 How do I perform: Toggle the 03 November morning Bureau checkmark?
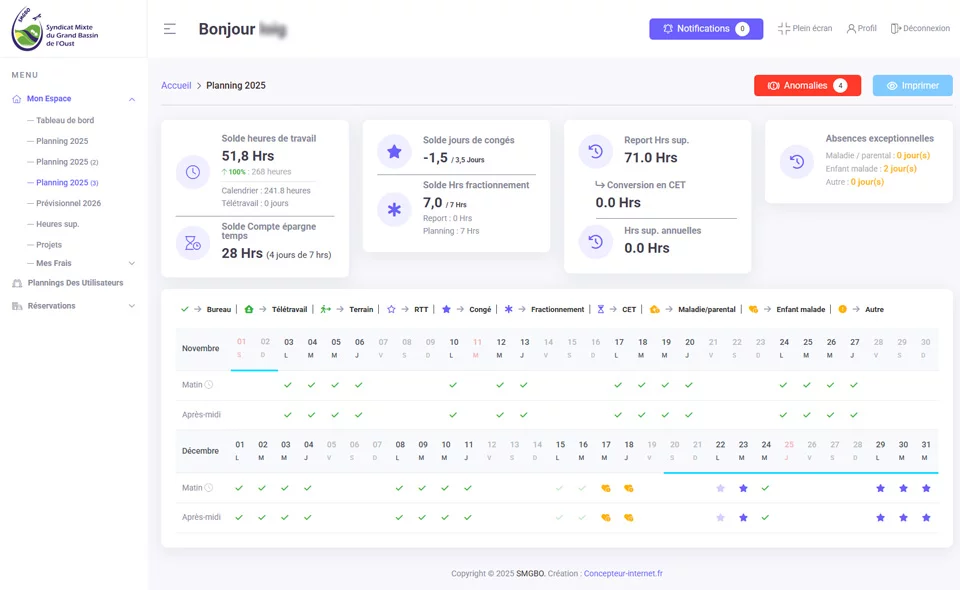tap(288, 385)
